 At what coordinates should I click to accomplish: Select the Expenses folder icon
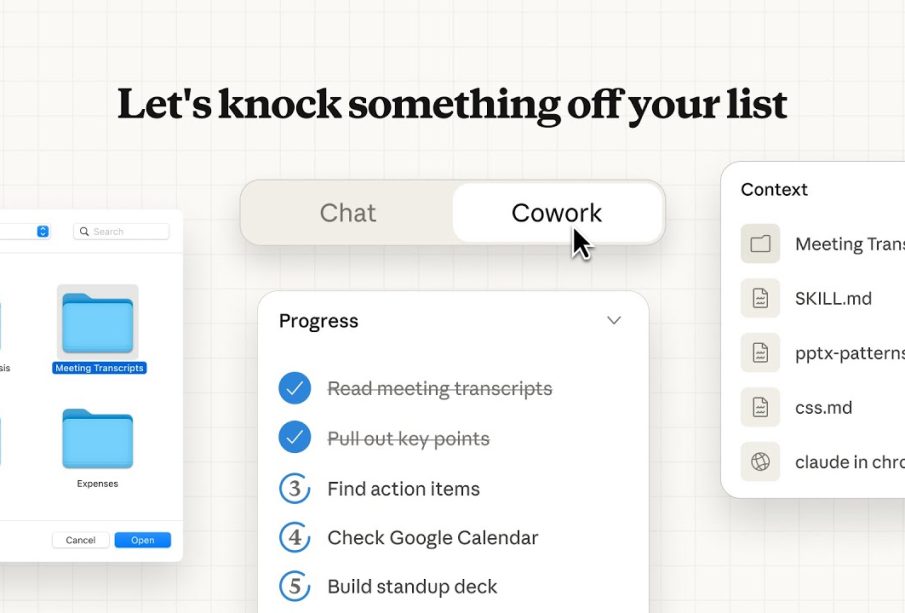click(97, 440)
